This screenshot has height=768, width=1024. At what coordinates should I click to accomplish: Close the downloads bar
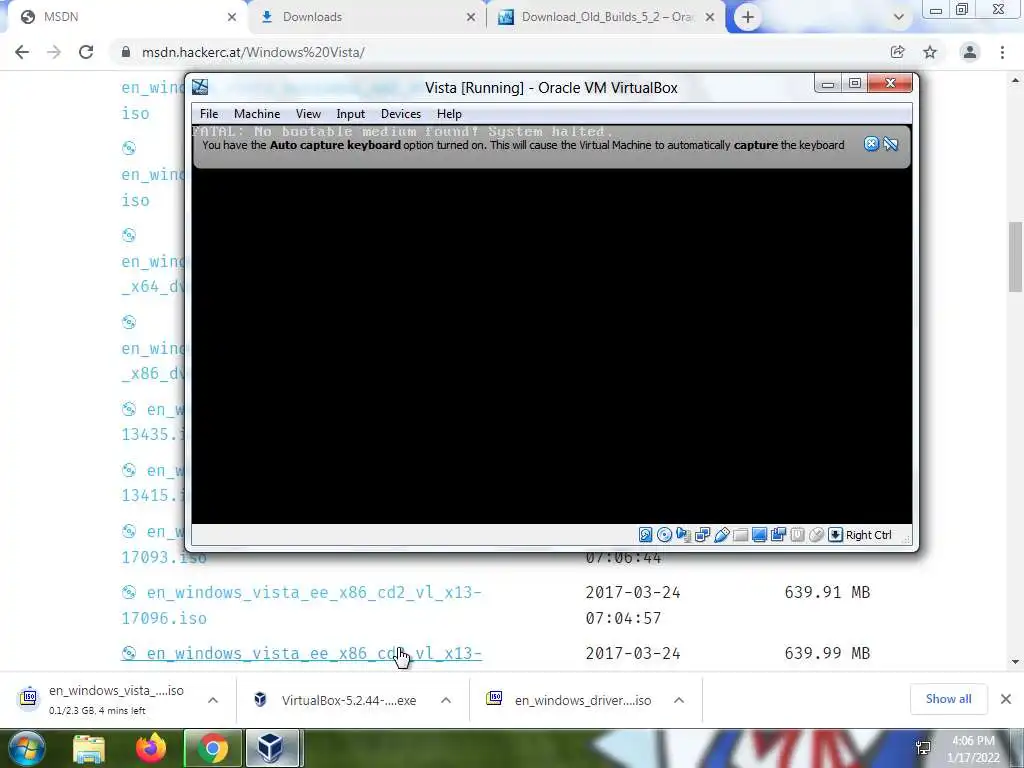coord(1006,699)
